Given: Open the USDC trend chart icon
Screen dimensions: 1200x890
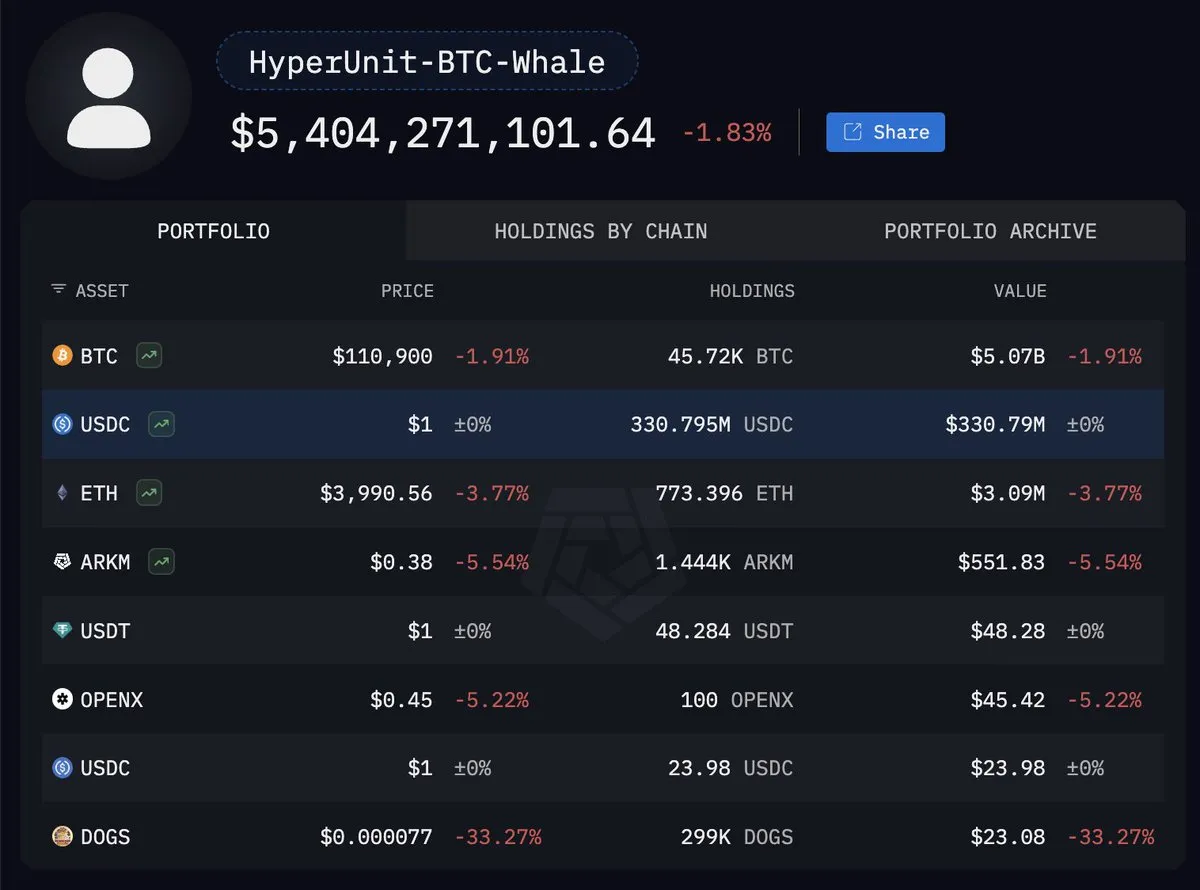Looking at the screenshot, I should point(161,424).
